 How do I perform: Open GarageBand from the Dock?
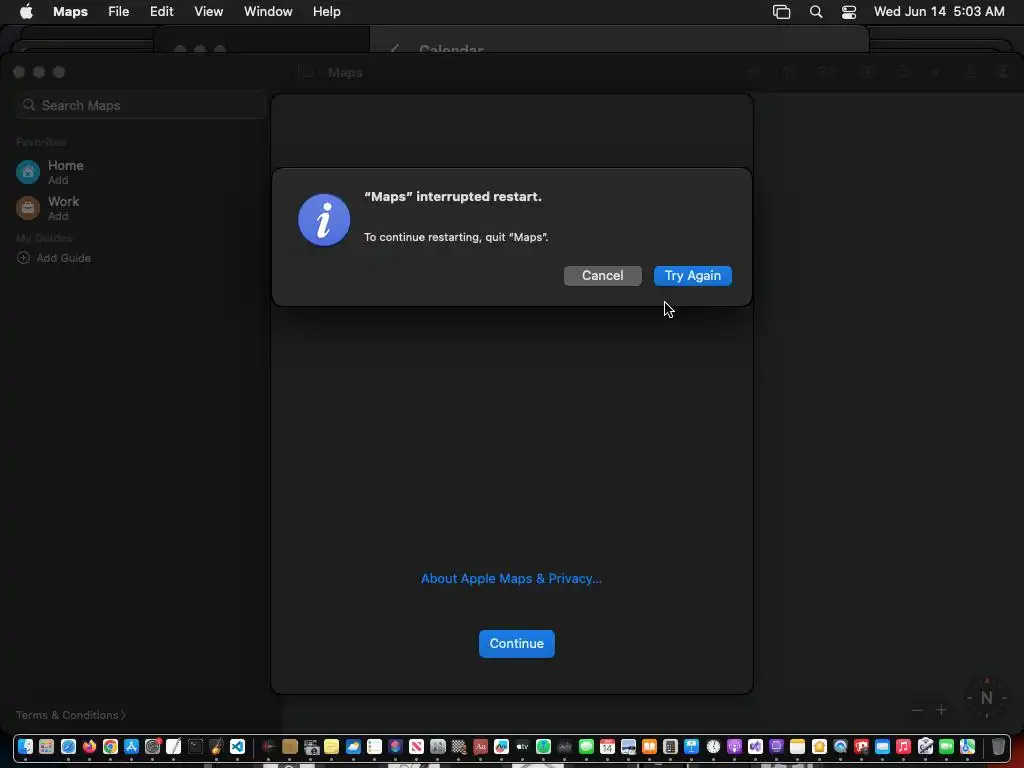pos(216,746)
